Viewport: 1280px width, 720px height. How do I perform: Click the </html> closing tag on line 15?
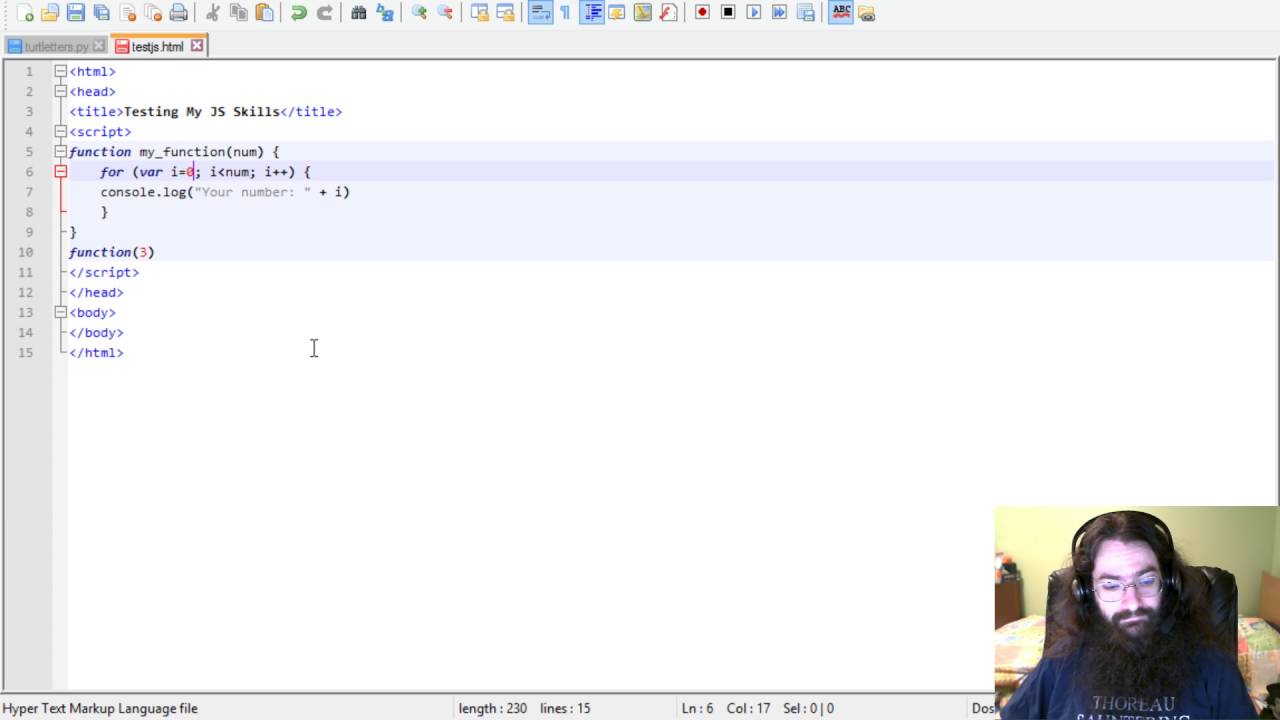click(96, 352)
